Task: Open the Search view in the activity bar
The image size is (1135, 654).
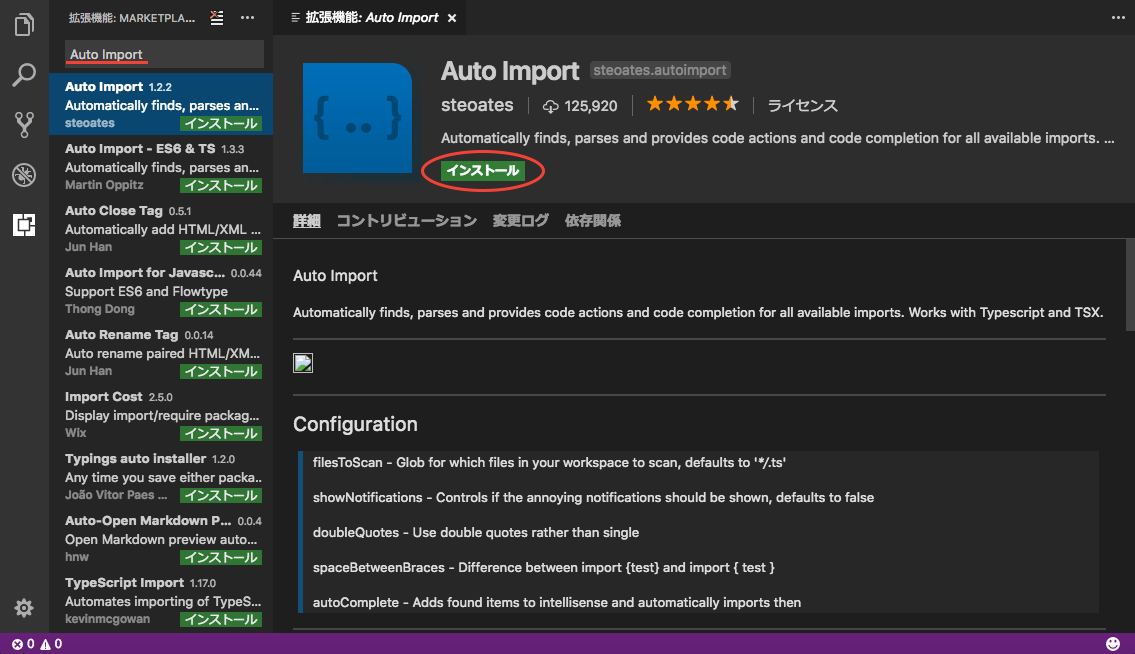Action: (23, 75)
